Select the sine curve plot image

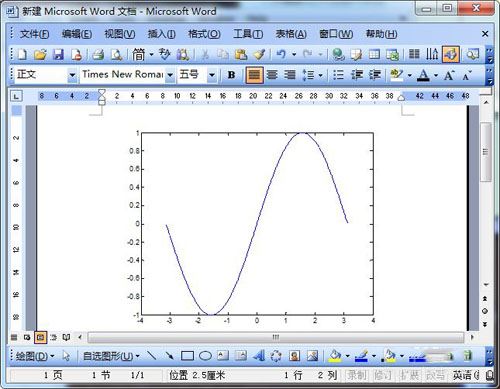(251, 227)
